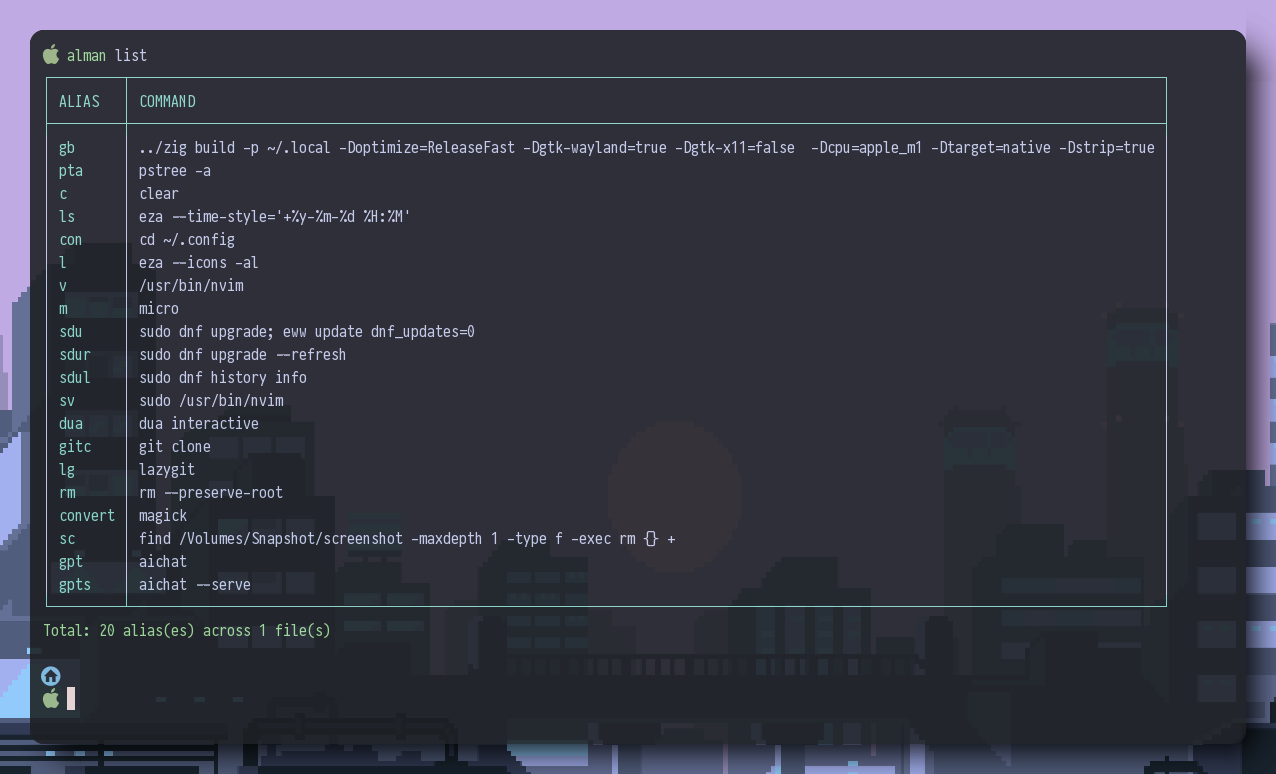The image size is (1276, 774).
Task: Select the 'rm' alias cell
Action: (67, 493)
